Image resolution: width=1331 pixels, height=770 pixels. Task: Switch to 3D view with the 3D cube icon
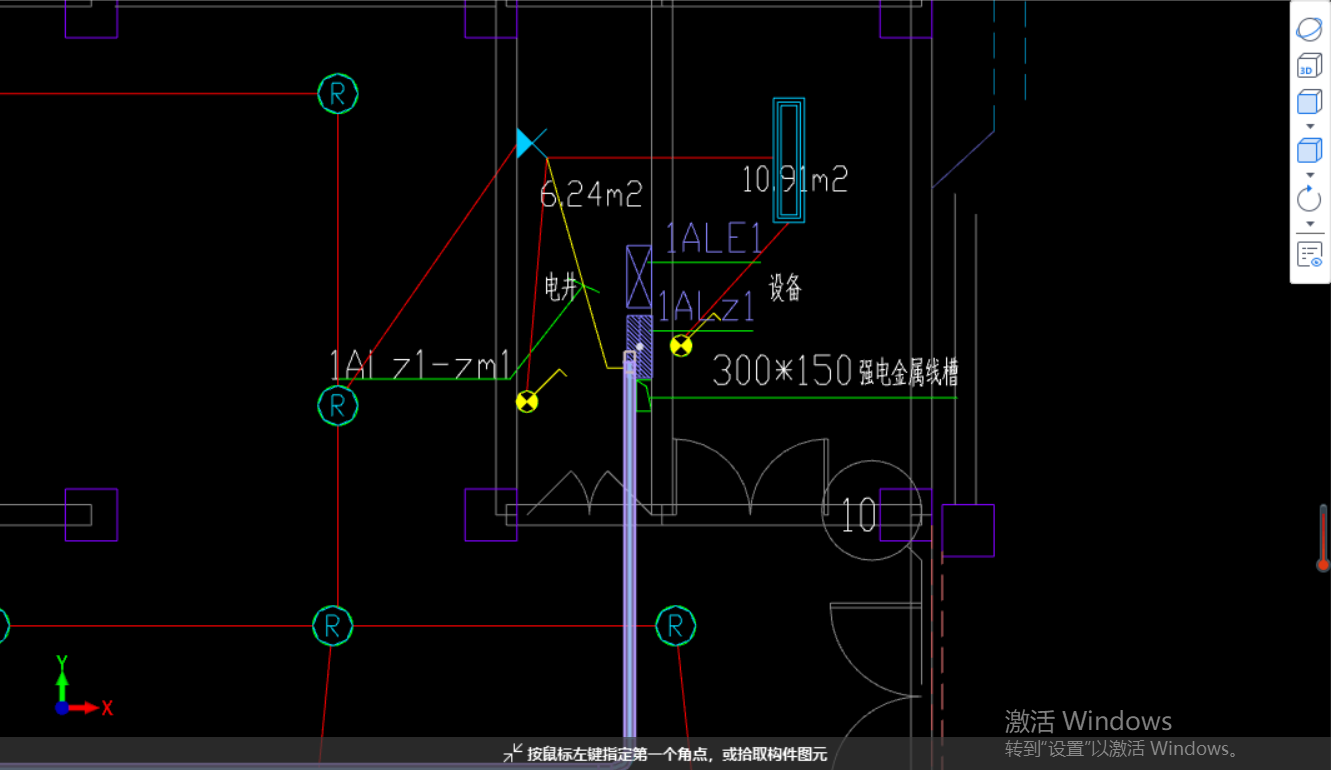(x=1309, y=67)
